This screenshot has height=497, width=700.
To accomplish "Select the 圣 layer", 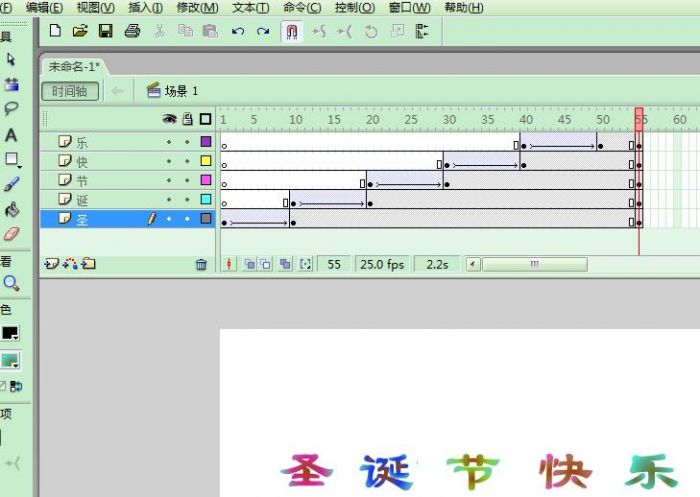I will (128, 219).
